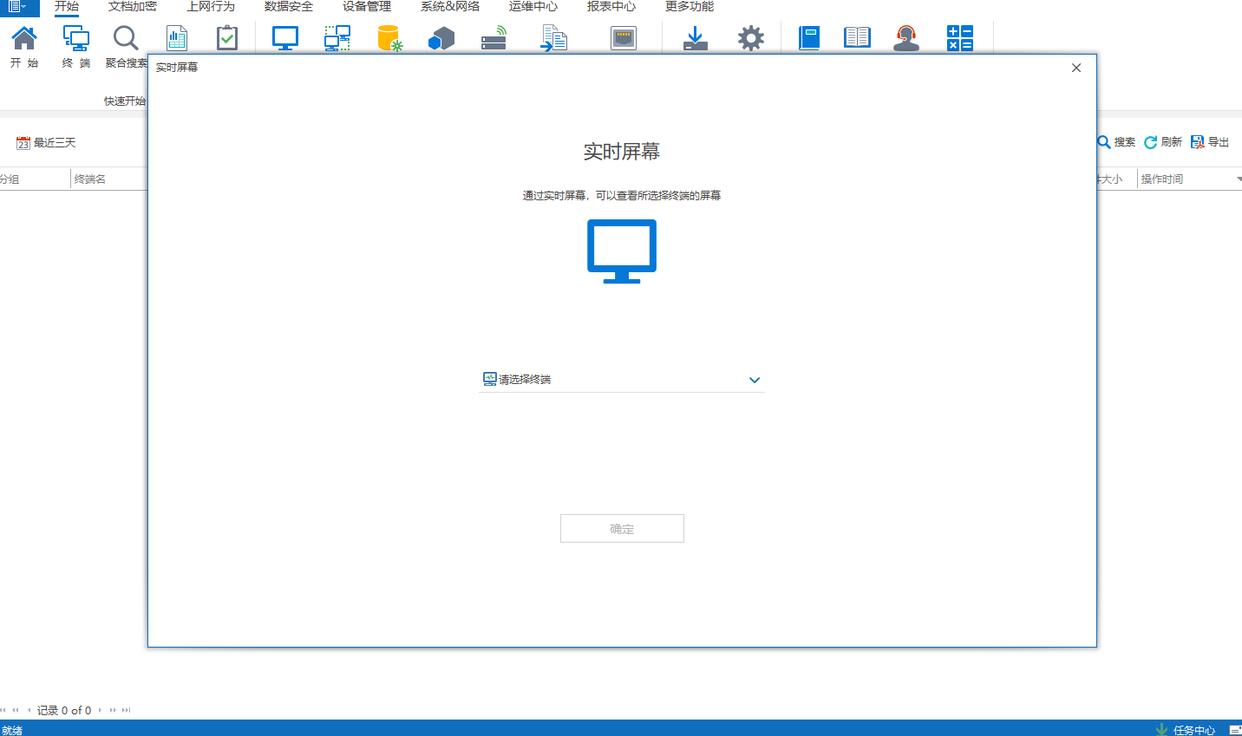Switch to the 报表中心 tab

pos(611,7)
